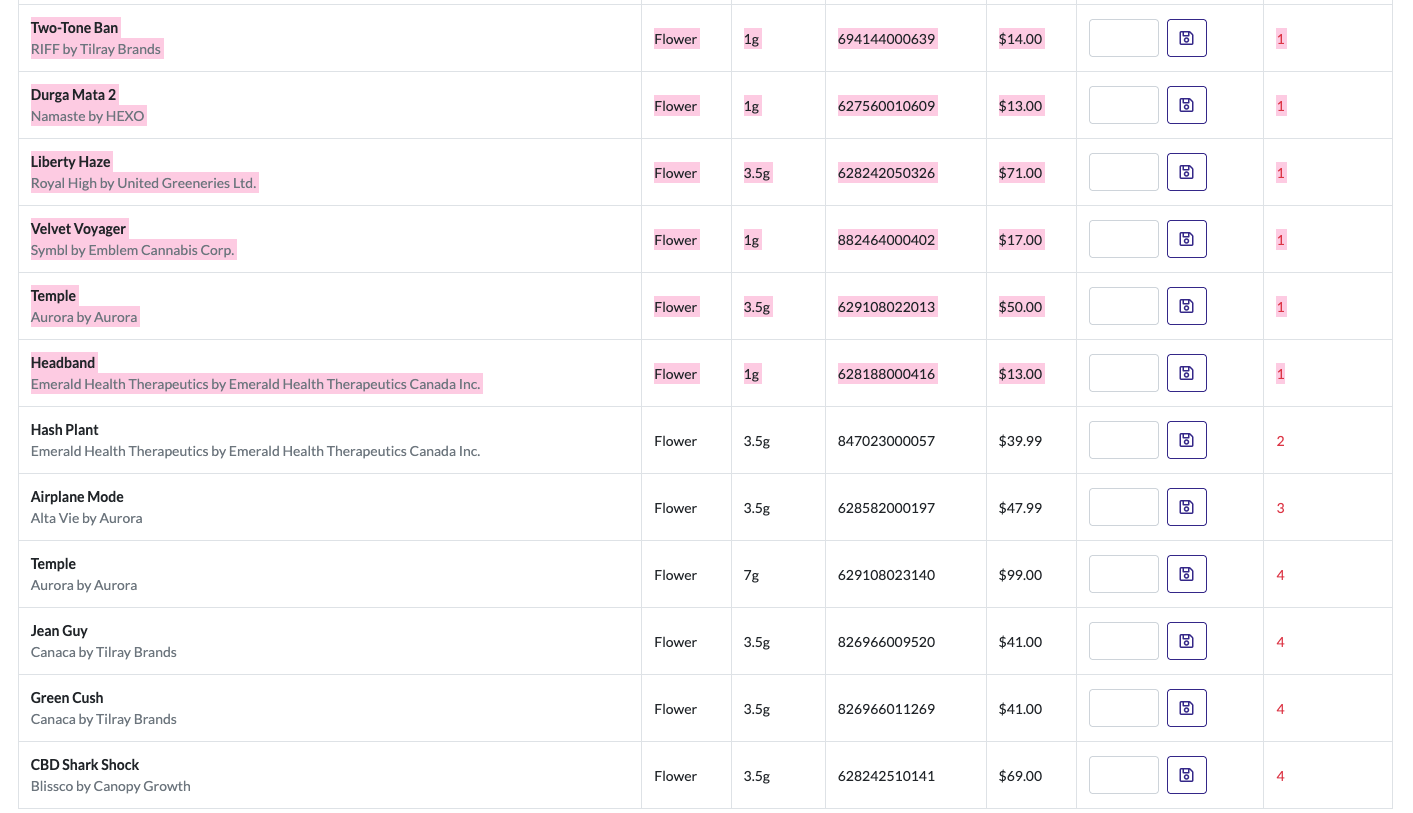Click barcode 629108022013
Image resolution: width=1413 pixels, height=813 pixels.
[x=887, y=307]
